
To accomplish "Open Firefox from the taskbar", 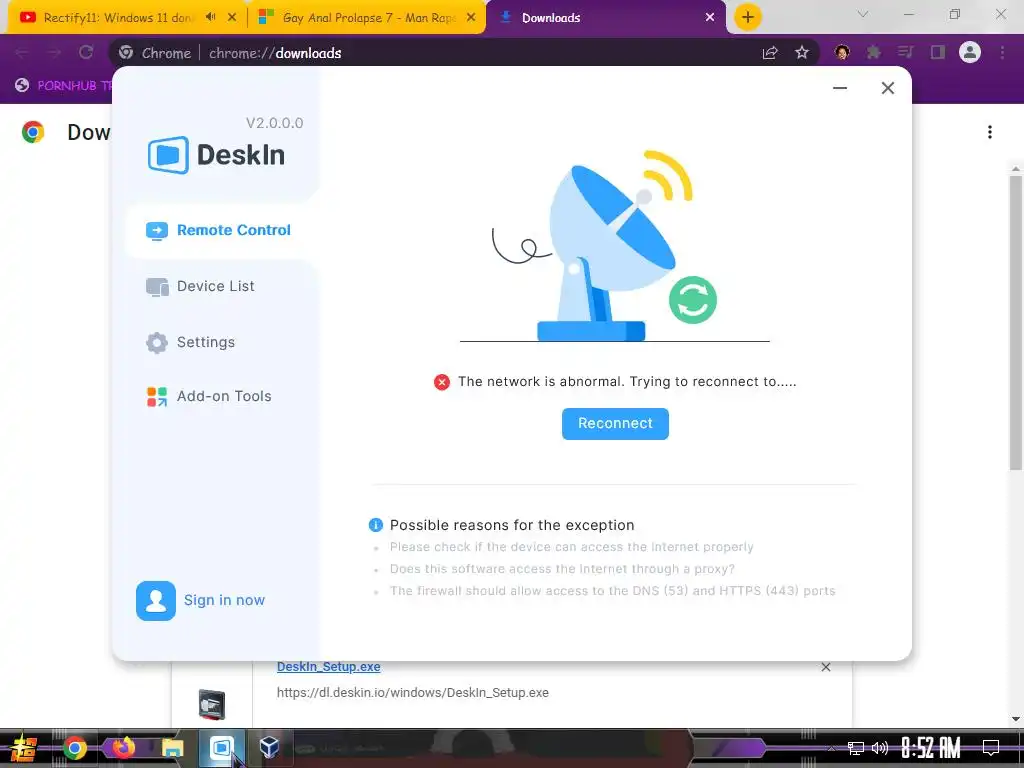I will (123, 748).
